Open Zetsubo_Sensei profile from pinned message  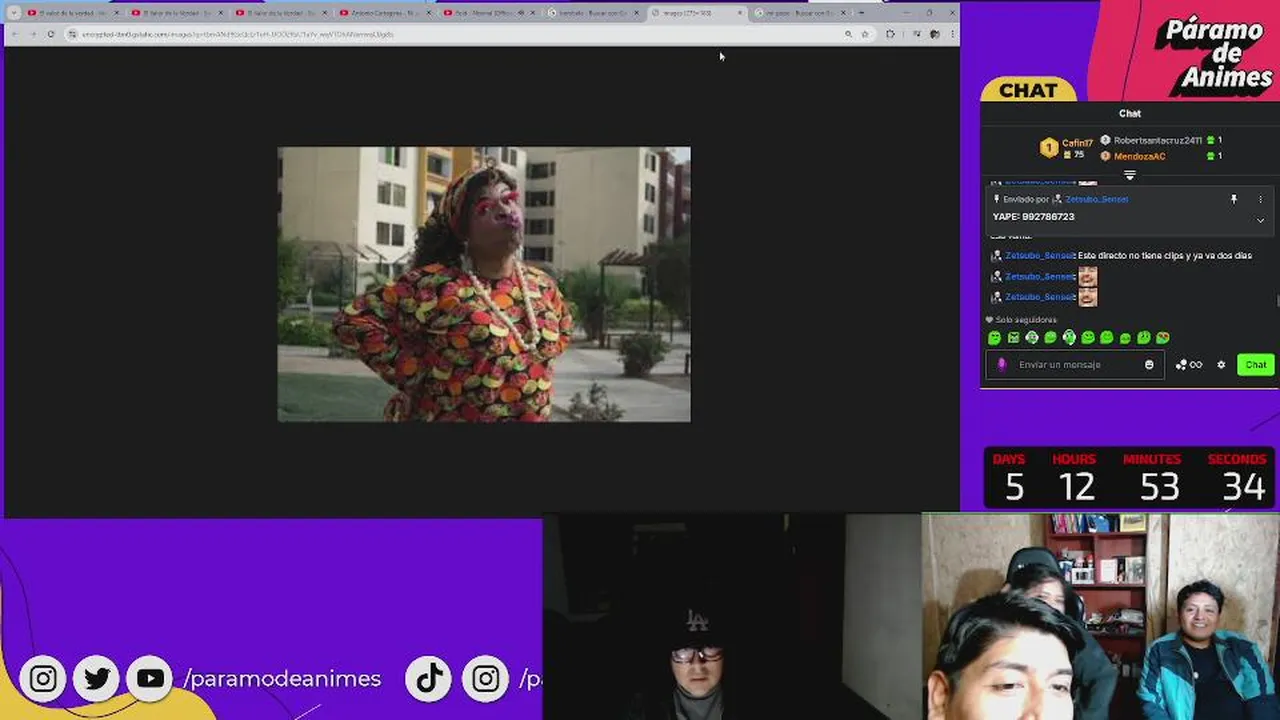[x=1096, y=199]
